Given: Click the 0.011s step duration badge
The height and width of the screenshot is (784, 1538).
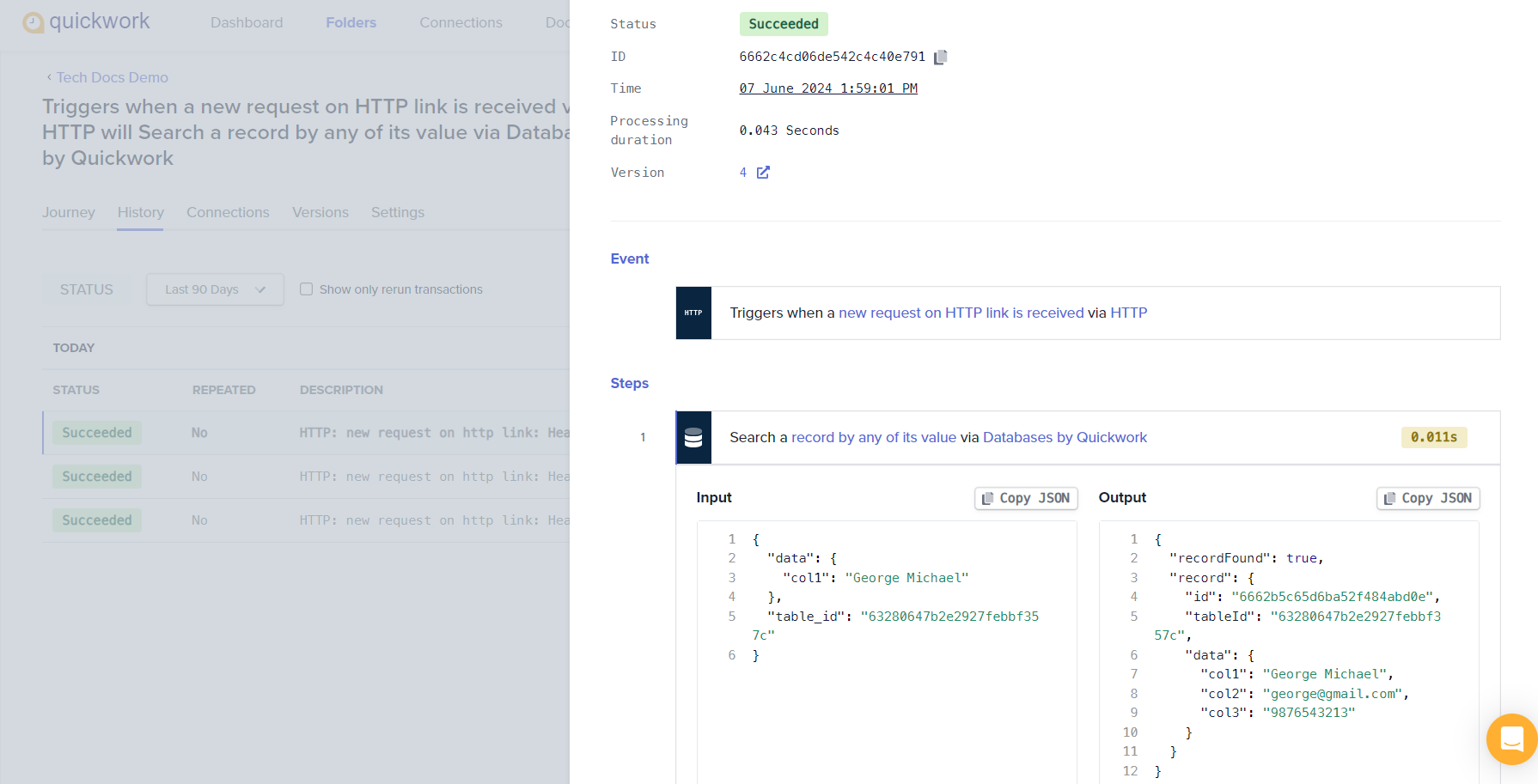Looking at the screenshot, I should coord(1434,437).
